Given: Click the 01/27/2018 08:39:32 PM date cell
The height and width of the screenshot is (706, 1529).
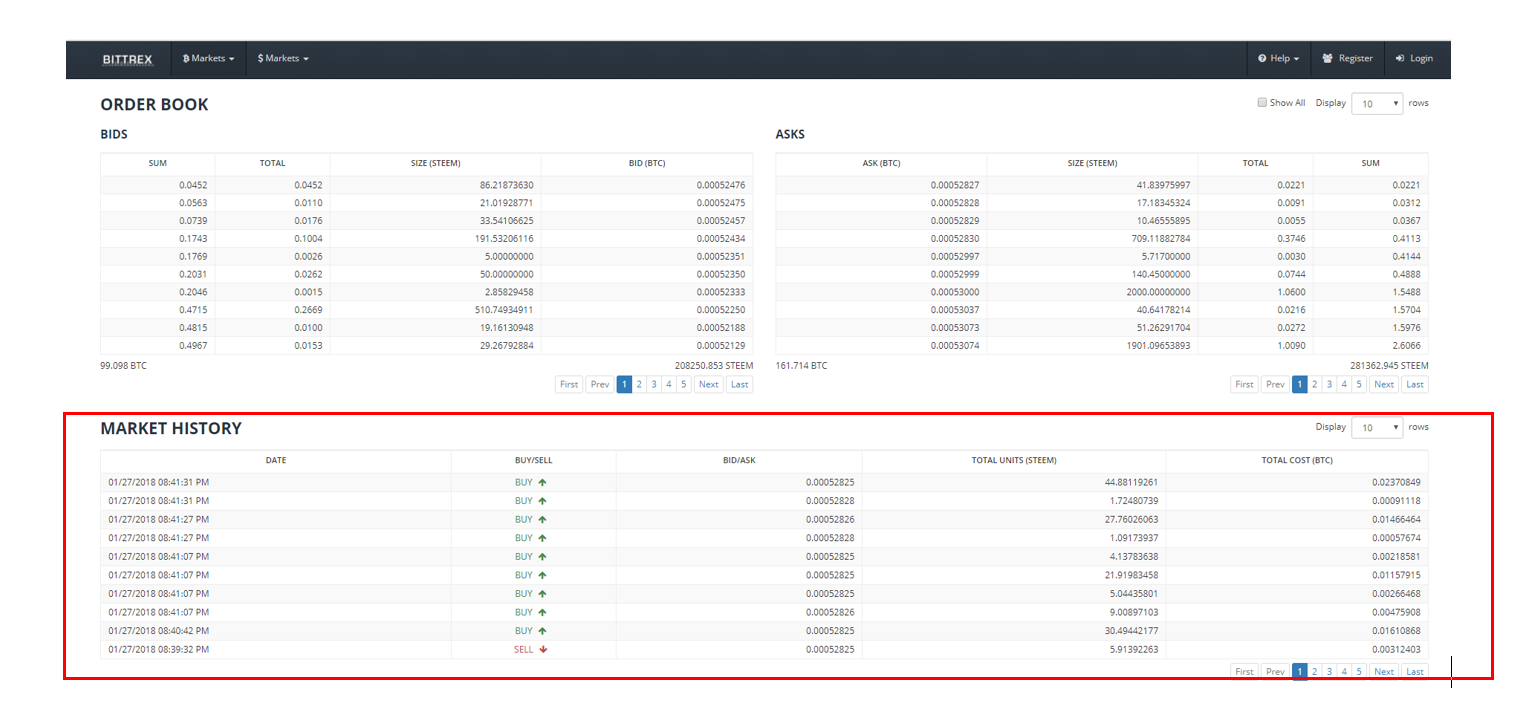Looking at the screenshot, I should coord(159,649).
